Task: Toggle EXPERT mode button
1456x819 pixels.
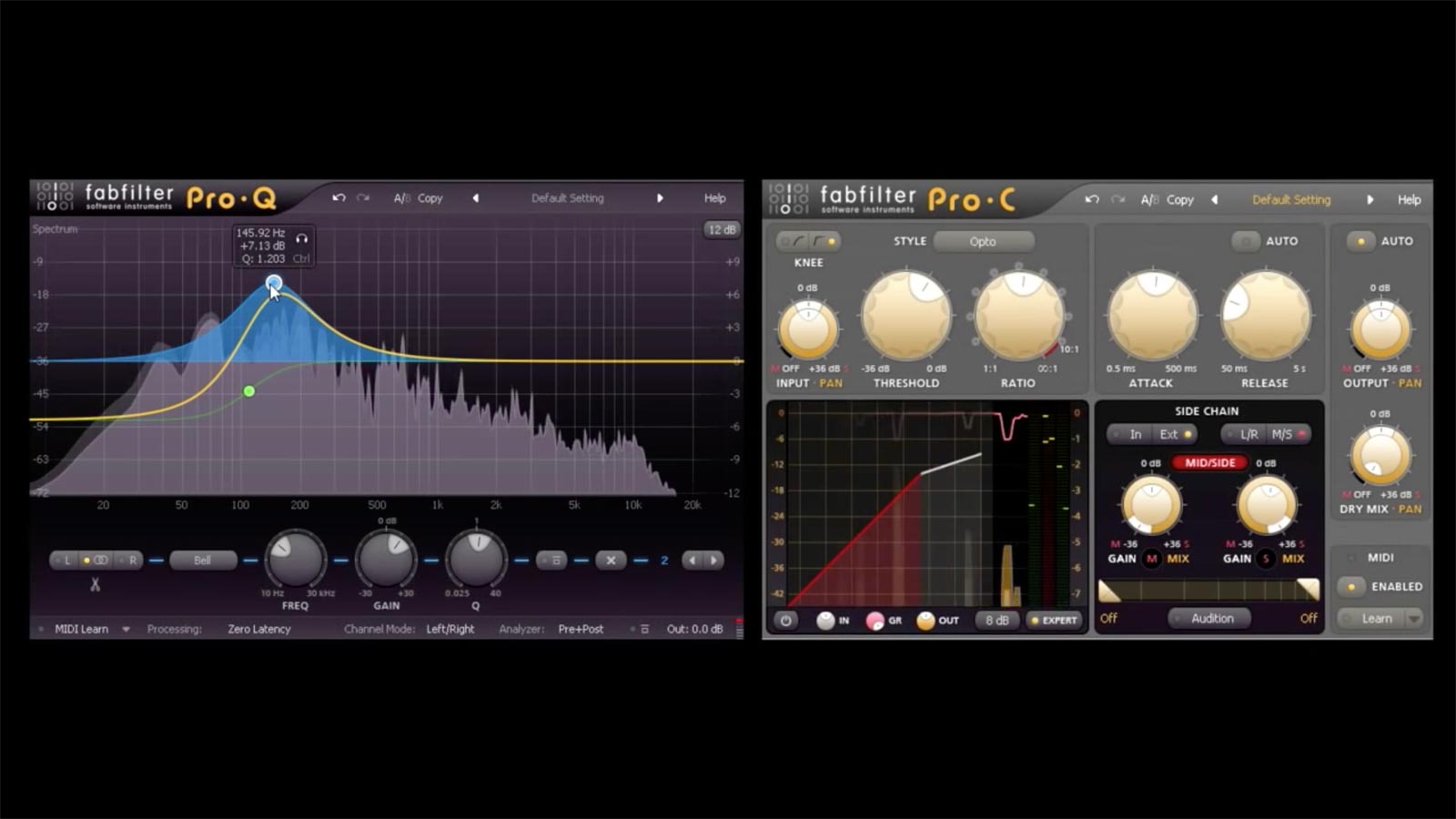Action: [x=1054, y=620]
